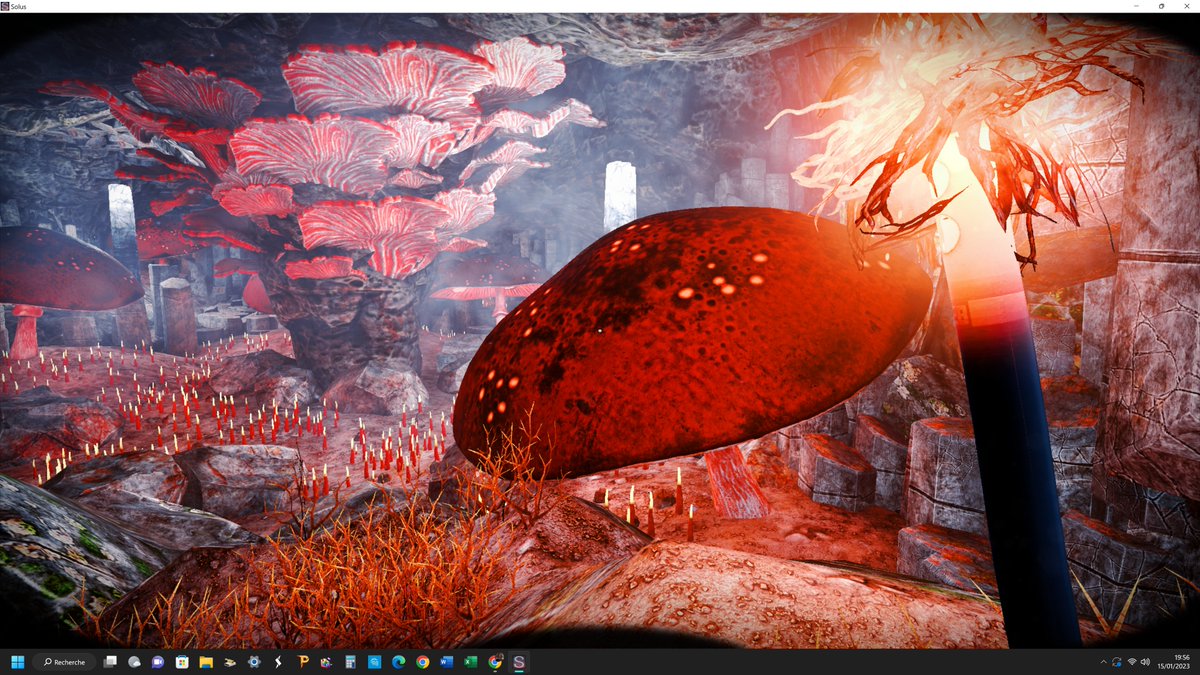Viewport: 1200px width, 675px height.
Task: Open Microsoft Word from the taskbar
Action: tap(446, 662)
